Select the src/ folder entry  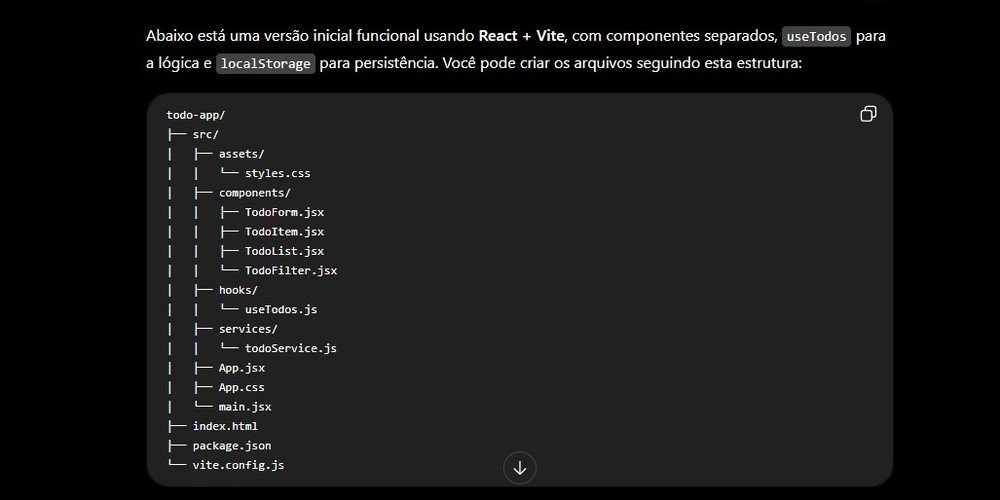[x=205, y=135]
